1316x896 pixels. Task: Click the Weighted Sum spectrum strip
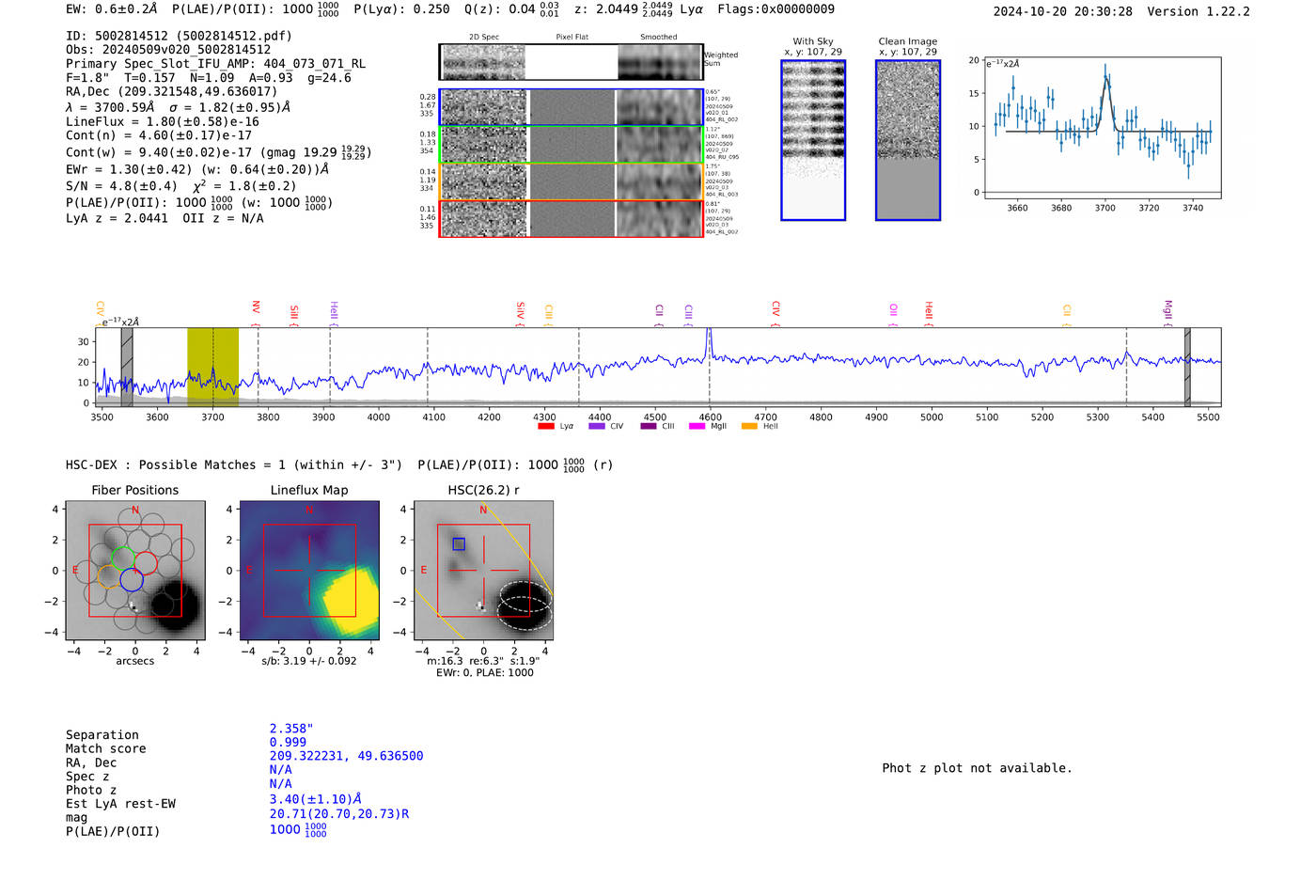[572, 62]
